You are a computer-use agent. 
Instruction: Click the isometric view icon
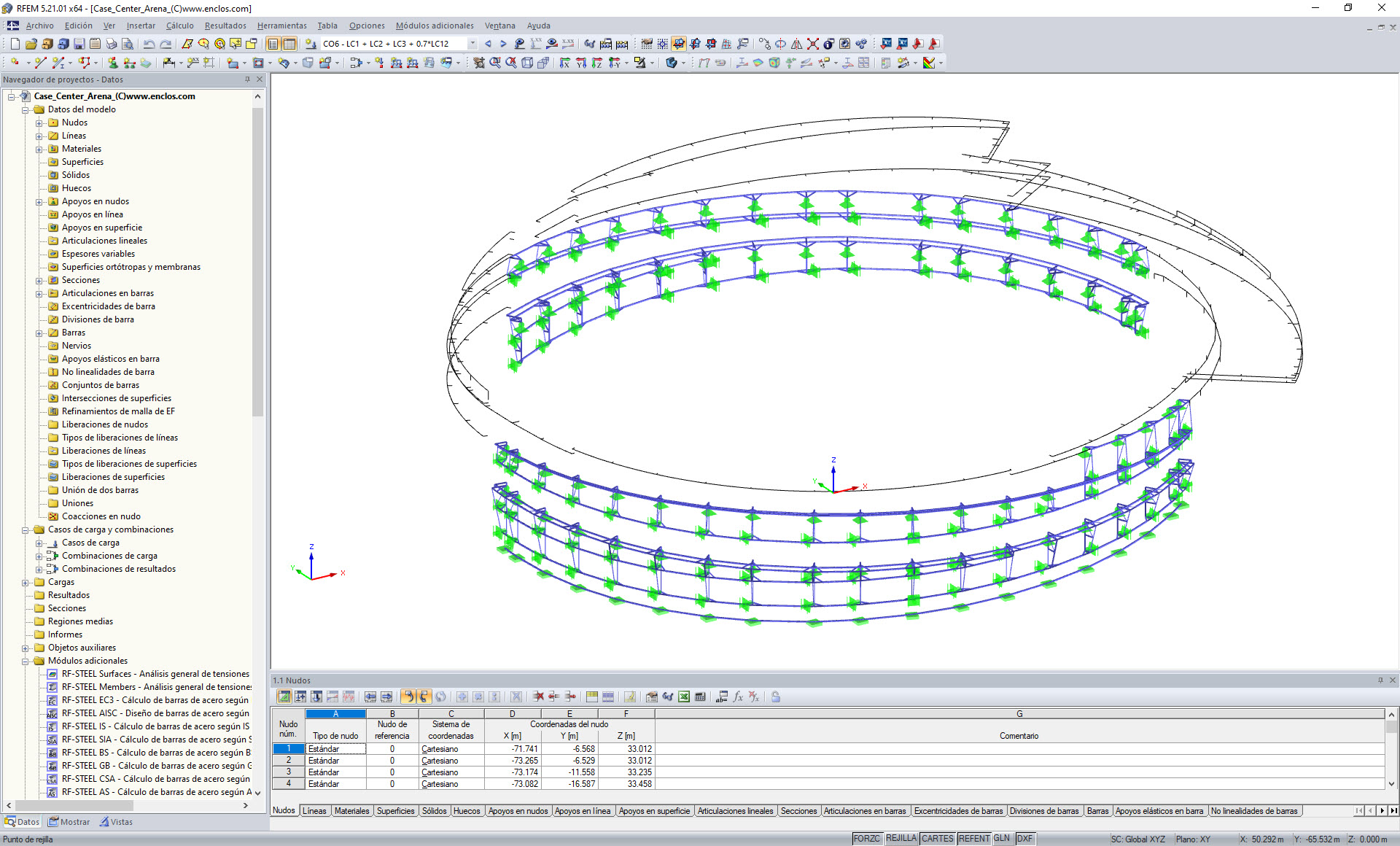coord(526,63)
